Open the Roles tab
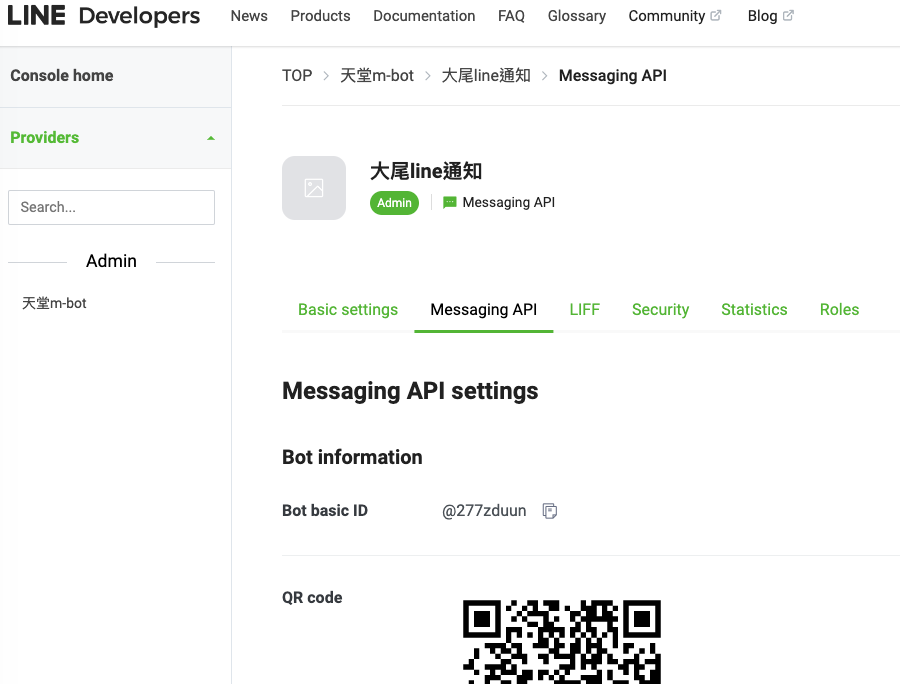This screenshot has width=900, height=684. 839,310
